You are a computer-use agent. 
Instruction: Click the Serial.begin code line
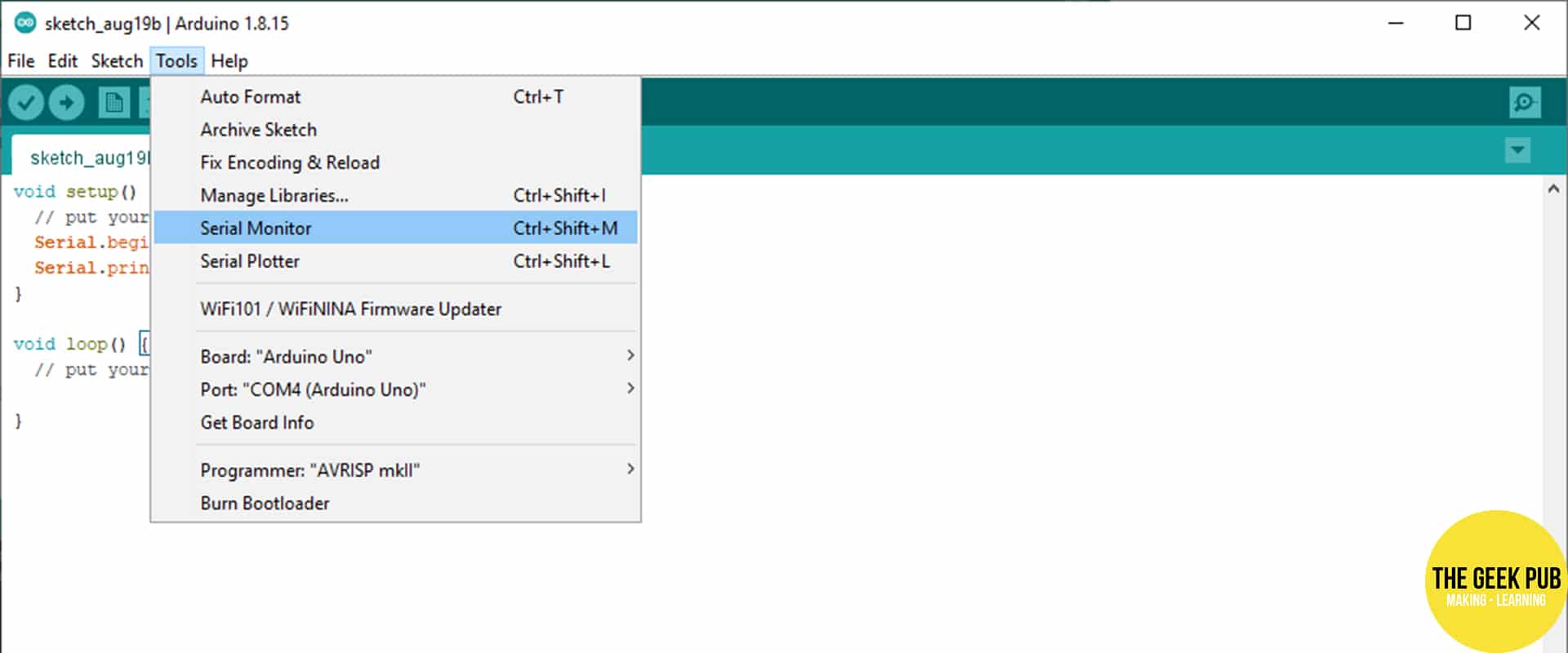pos(91,242)
